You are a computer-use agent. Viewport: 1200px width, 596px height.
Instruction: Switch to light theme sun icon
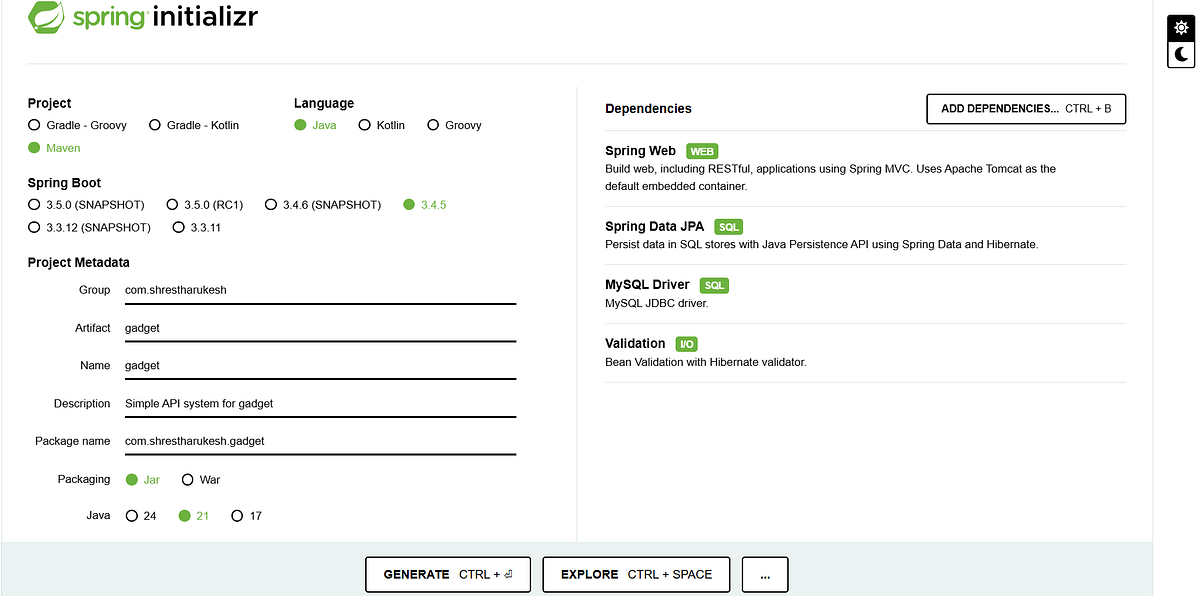coord(1181,29)
